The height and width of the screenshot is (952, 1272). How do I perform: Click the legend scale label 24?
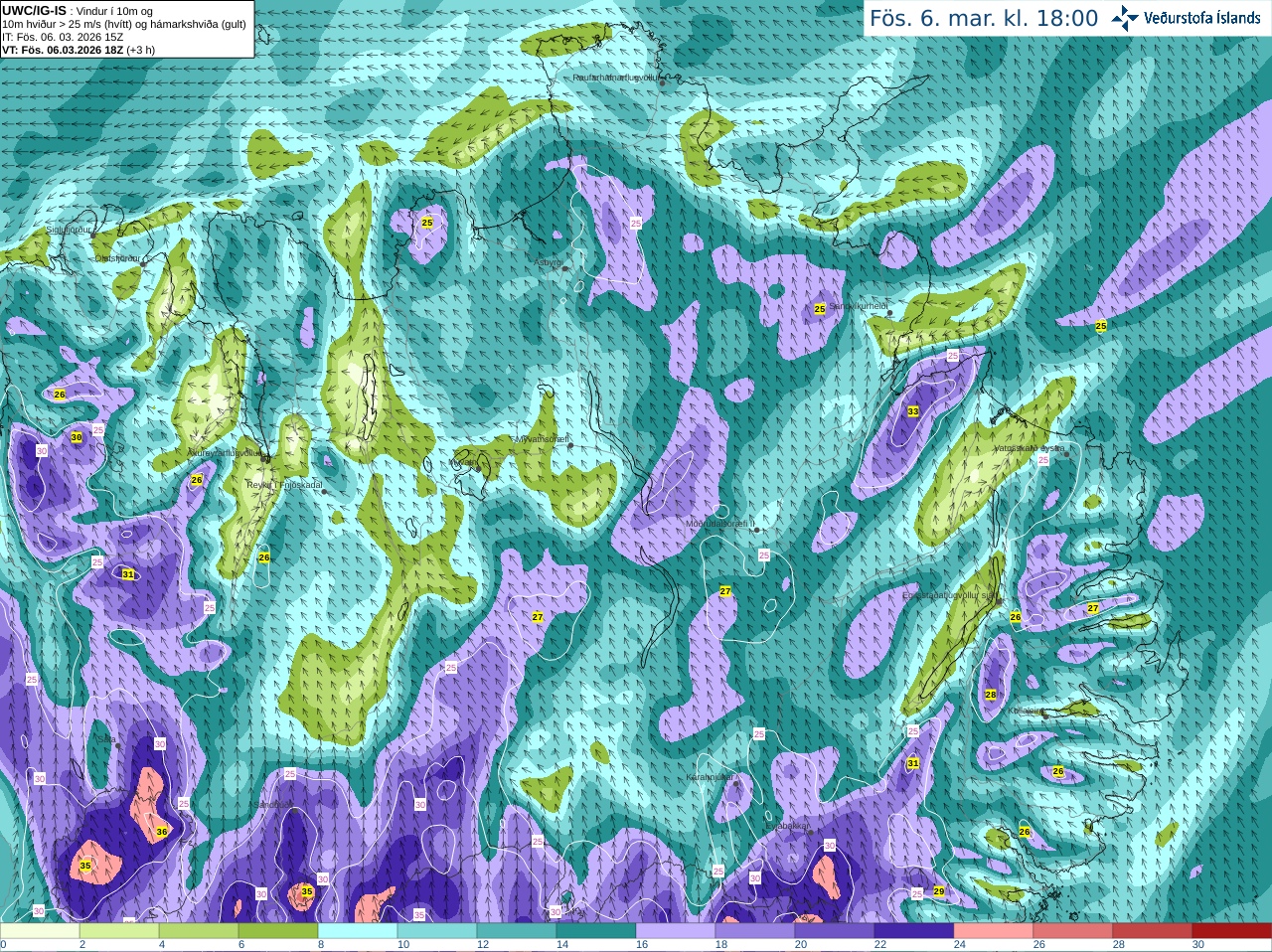tap(960, 945)
